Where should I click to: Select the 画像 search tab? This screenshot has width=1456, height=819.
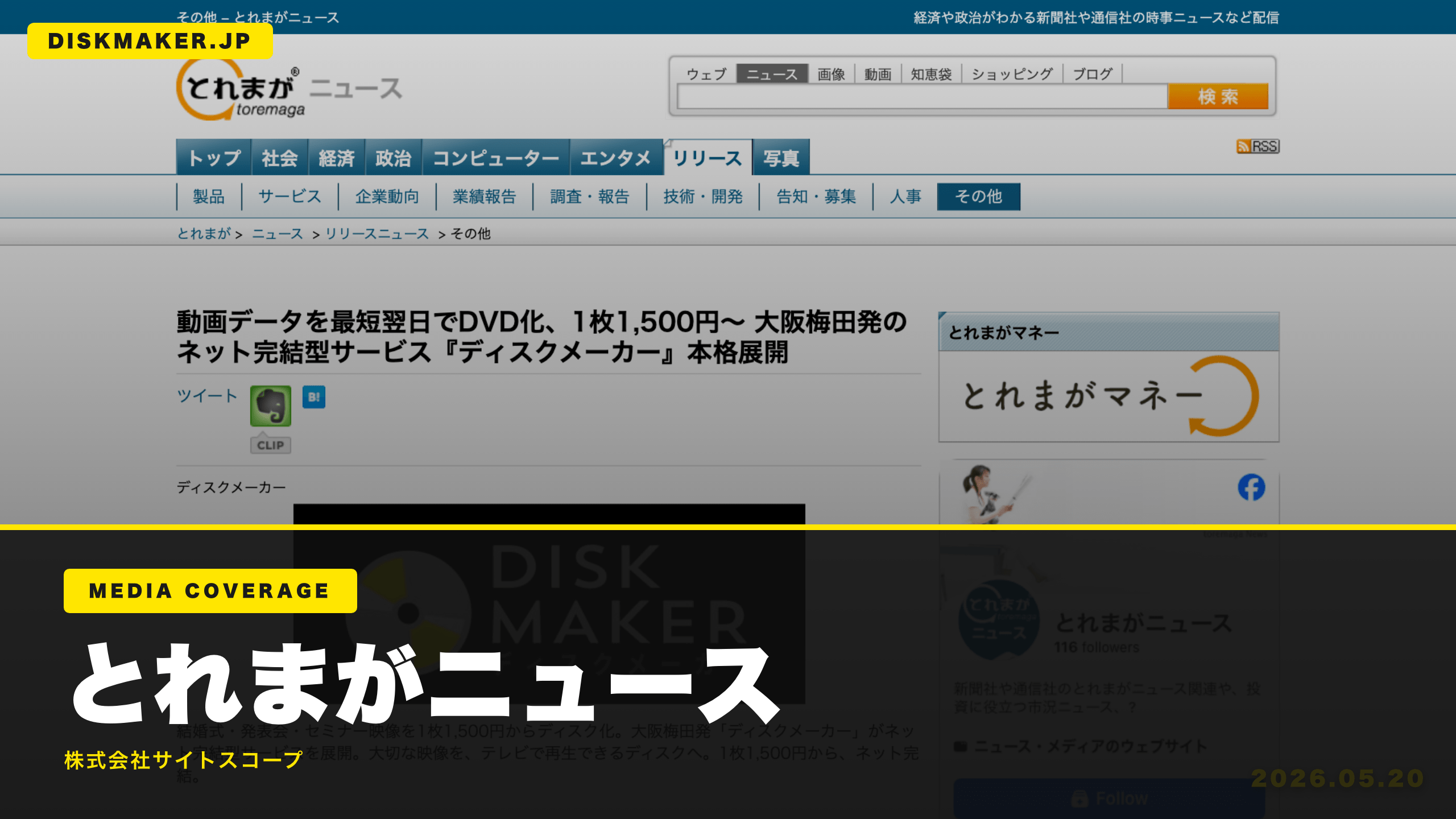[x=832, y=75]
